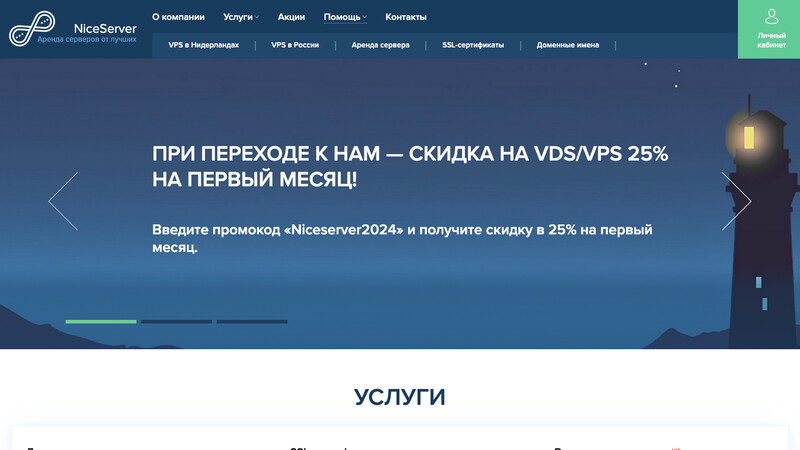The width and height of the screenshot is (800, 450).
Task: Open Доменные имена link
Action: pos(567,45)
